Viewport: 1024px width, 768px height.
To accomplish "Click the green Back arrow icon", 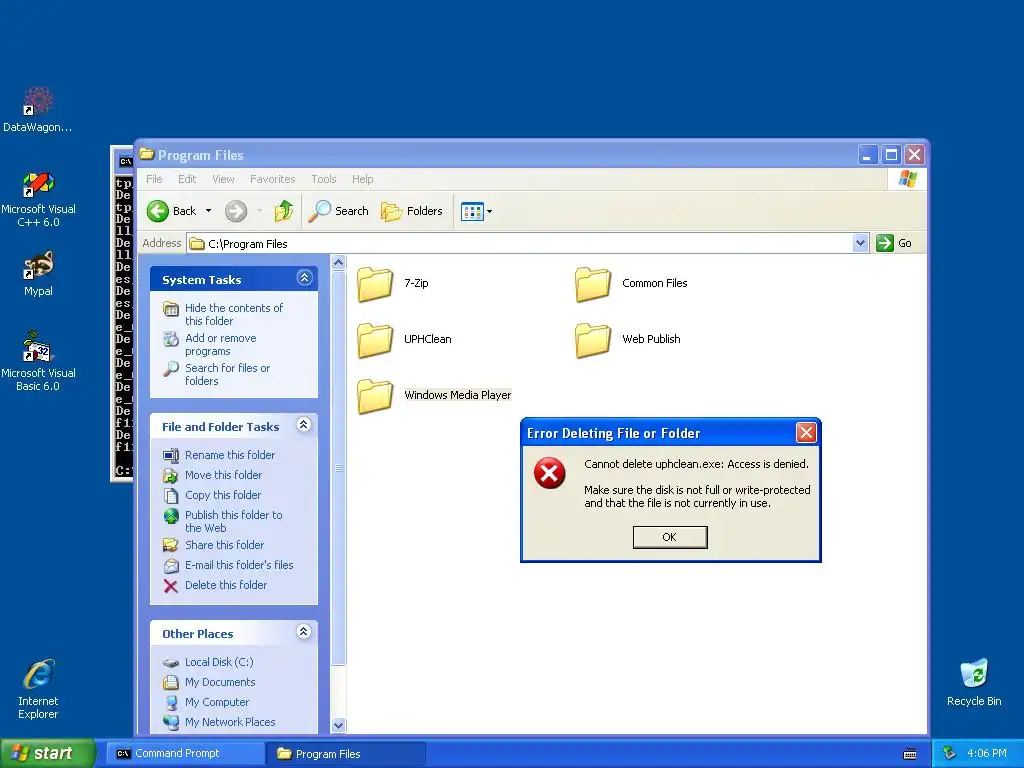I will point(157,211).
